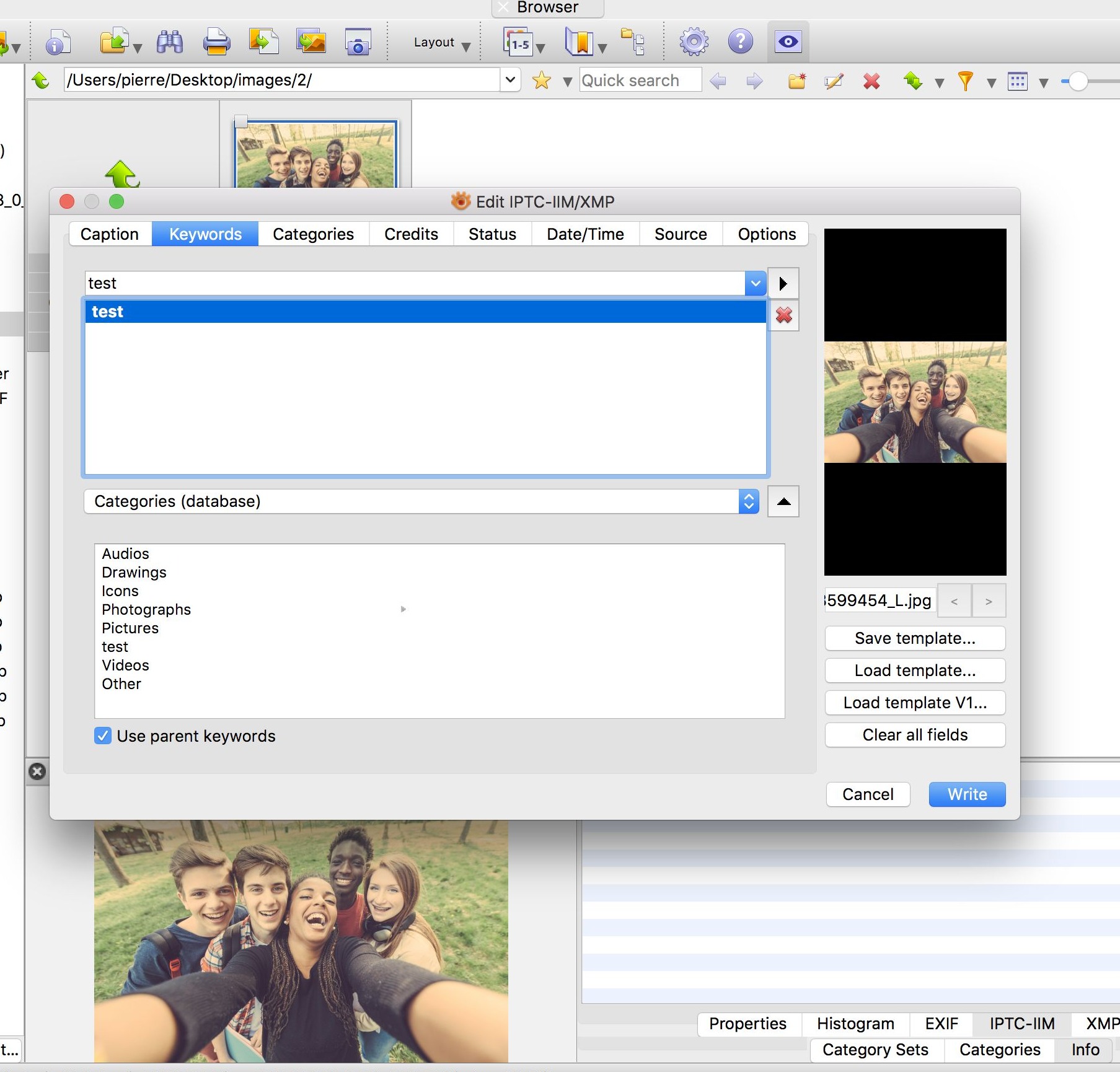Click the orange filter funnel icon
Image resolution: width=1120 pixels, height=1072 pixels.
(x=964, y=81)
